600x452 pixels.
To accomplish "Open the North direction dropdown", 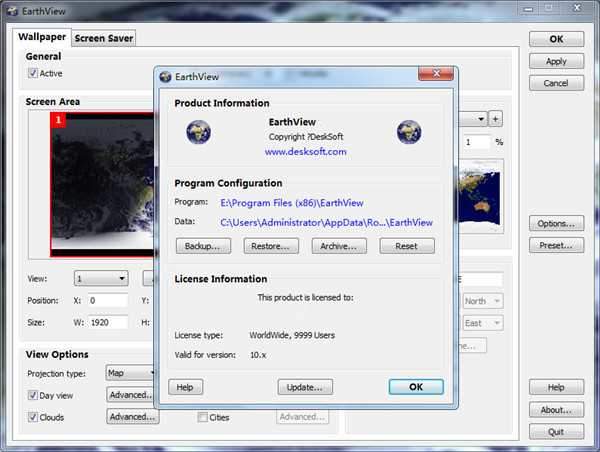I will [x=482, y=301].
